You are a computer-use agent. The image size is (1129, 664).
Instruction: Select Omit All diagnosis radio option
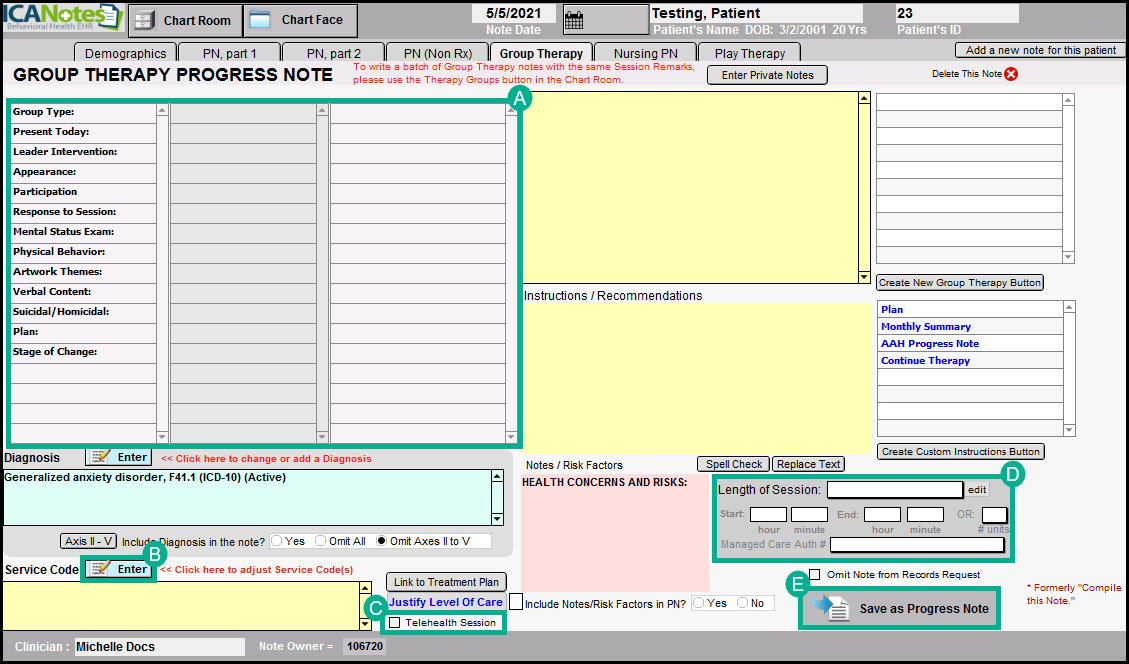[x=321, y=541]
